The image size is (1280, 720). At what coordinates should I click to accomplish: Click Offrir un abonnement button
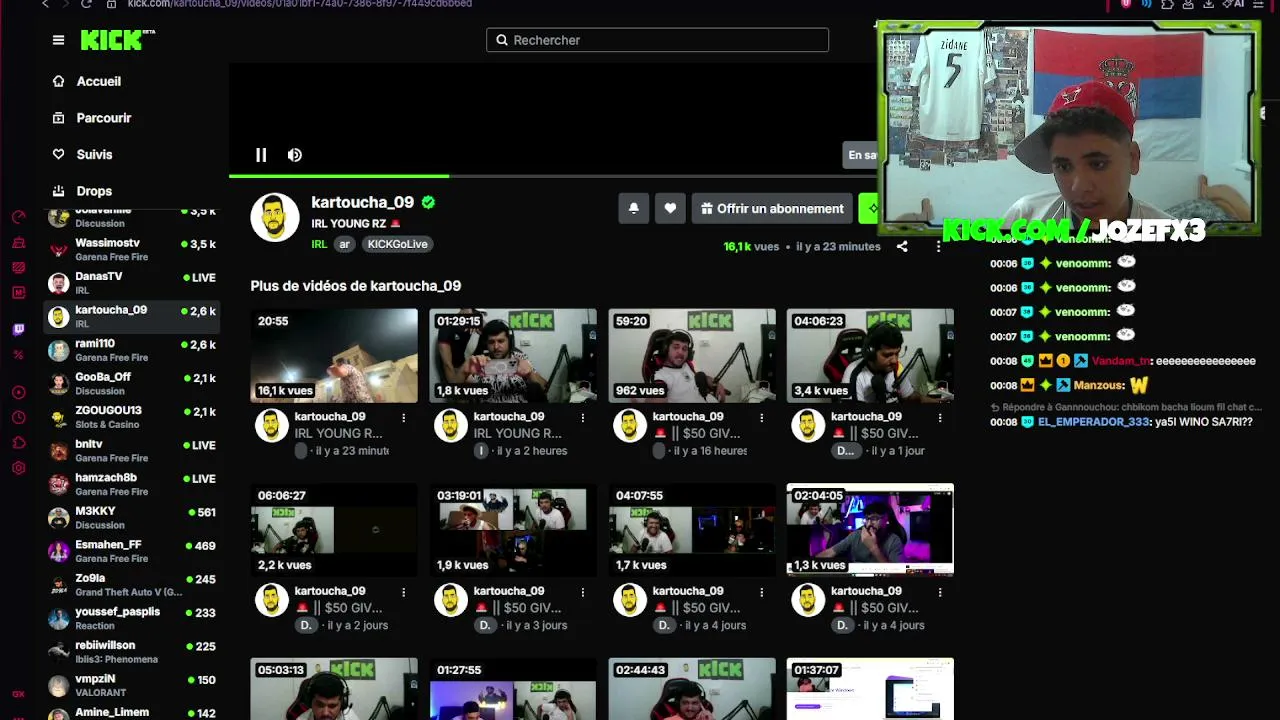tap(772, 208)
